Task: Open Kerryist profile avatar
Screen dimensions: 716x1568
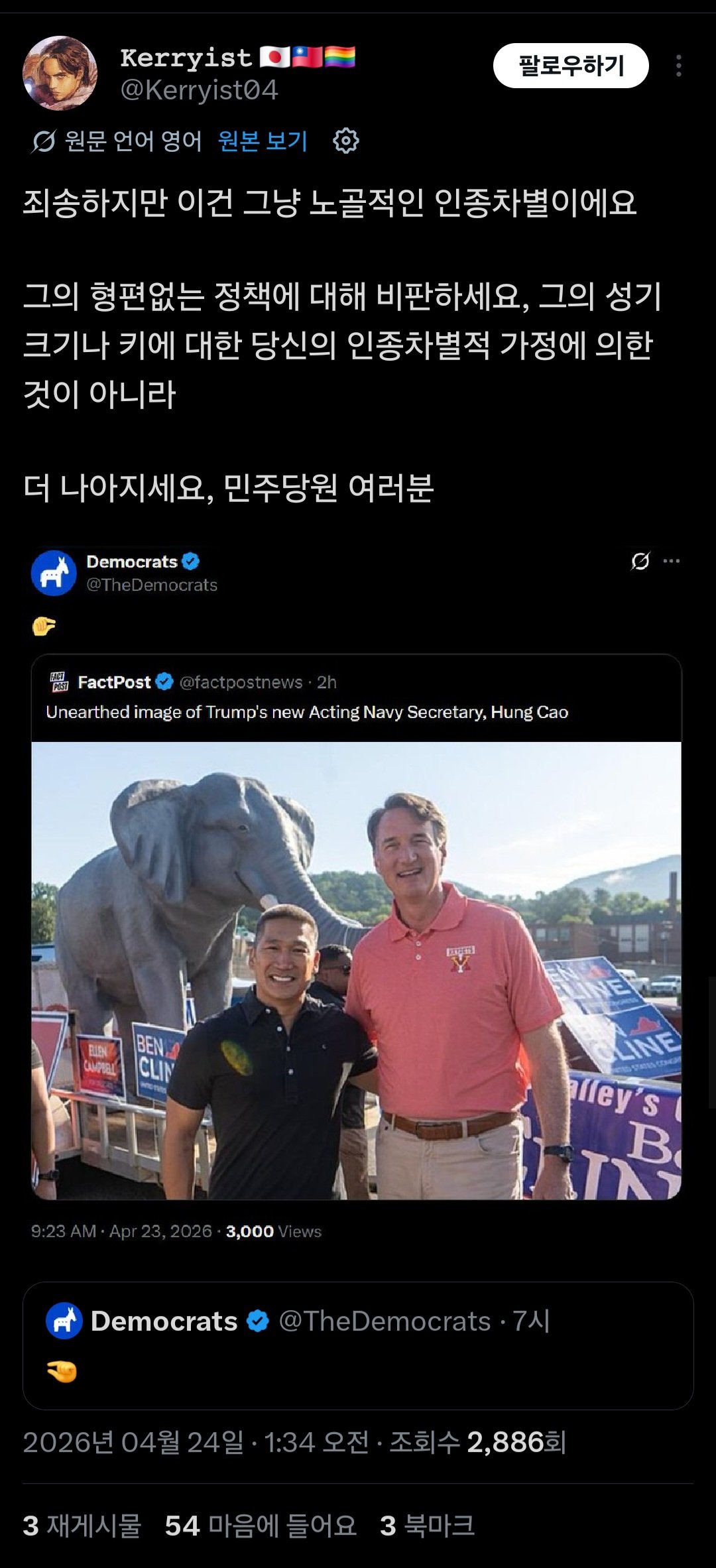Action: tap(60, 73)
